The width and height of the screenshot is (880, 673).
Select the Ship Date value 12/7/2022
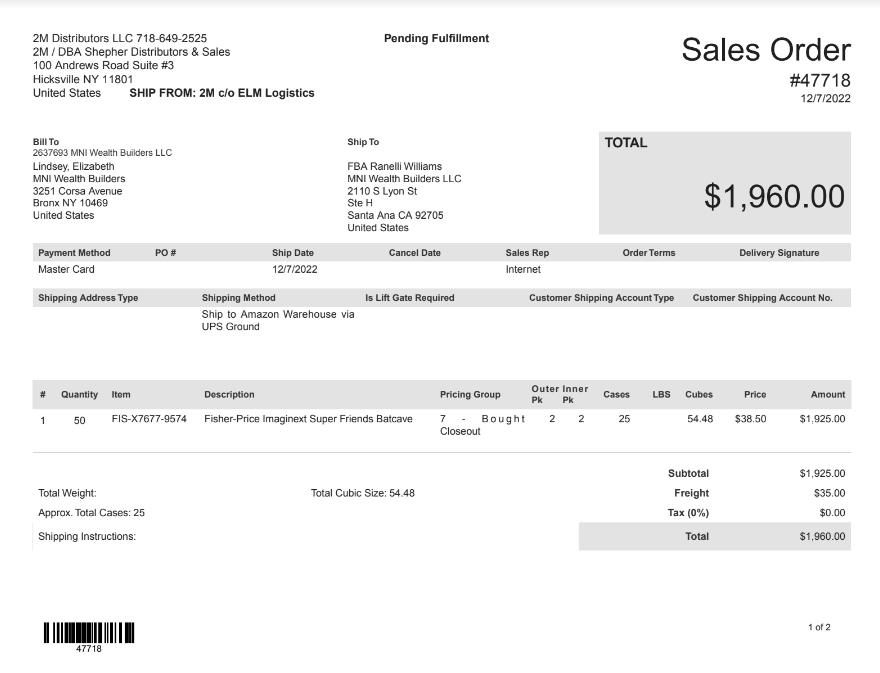click(x=295, y=269)
